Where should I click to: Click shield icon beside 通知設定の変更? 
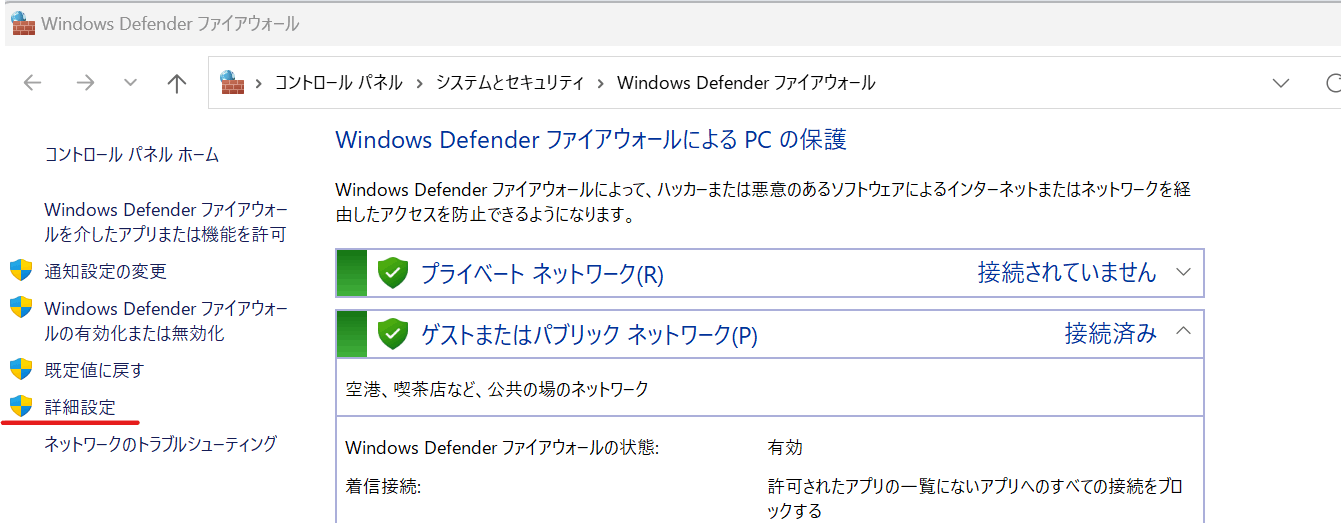coord(21,271)
